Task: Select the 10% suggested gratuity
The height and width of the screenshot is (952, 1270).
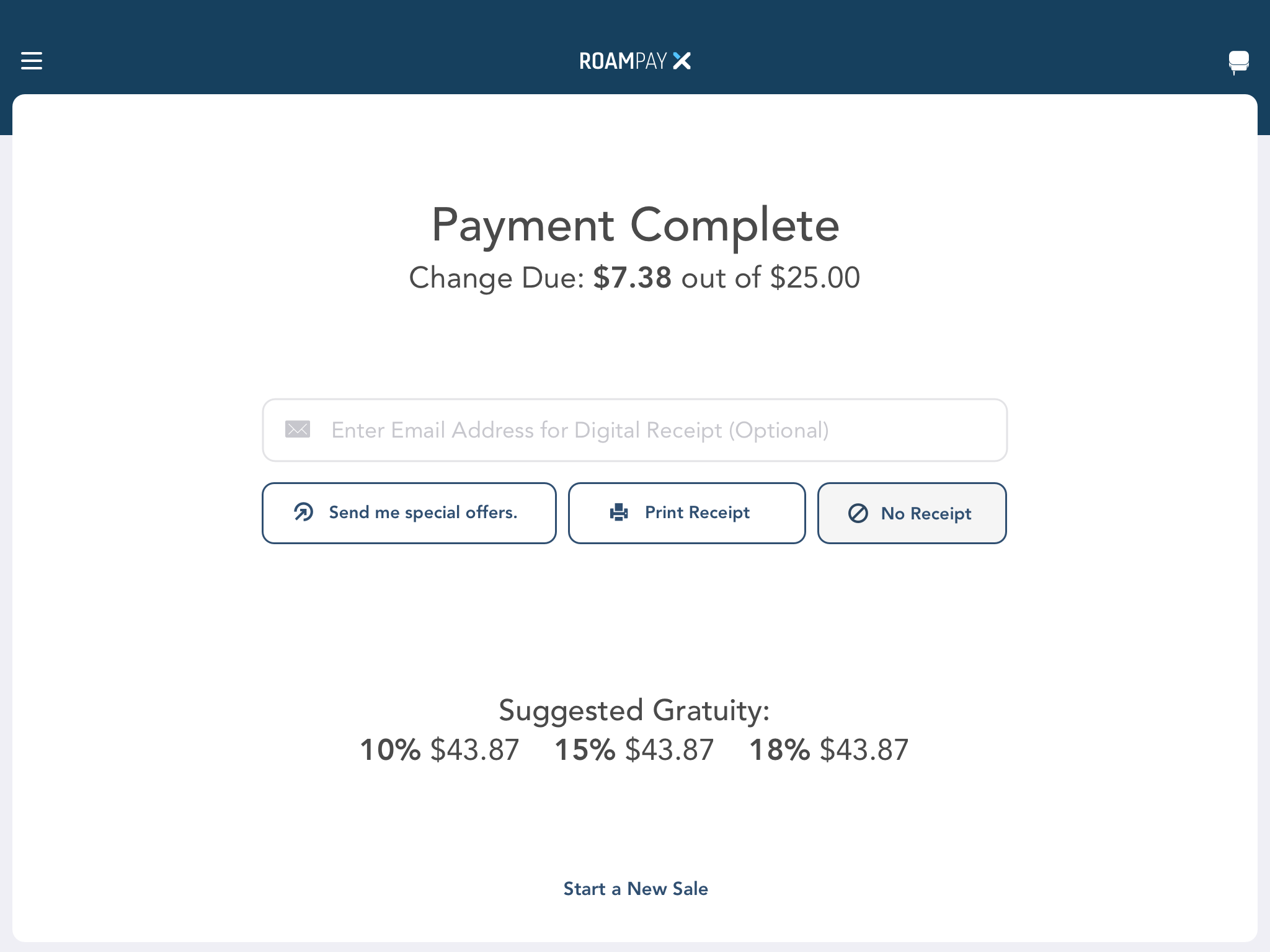Action: click(440, 750)
